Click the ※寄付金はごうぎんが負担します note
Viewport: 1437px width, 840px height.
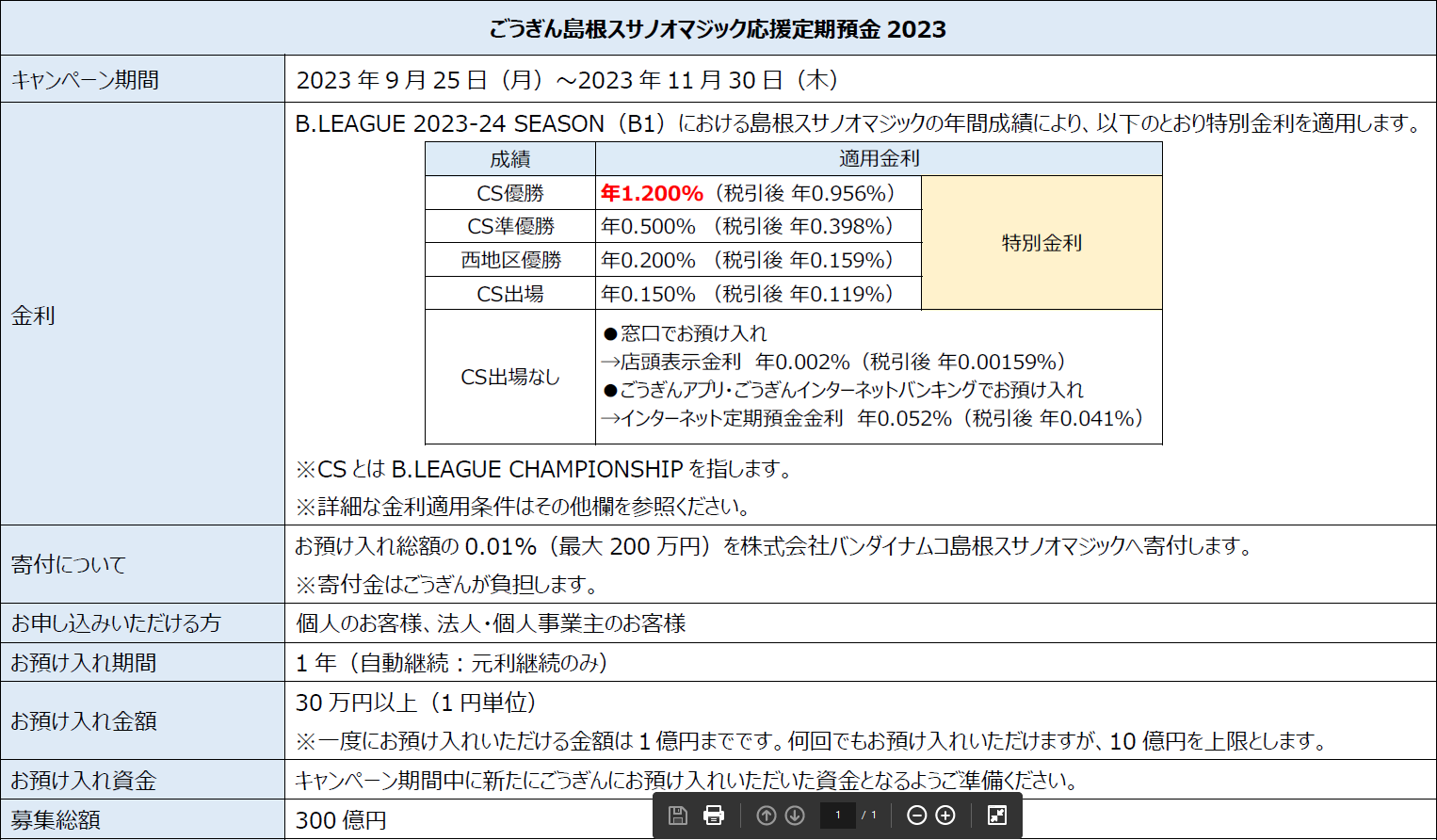click(447, 585)
